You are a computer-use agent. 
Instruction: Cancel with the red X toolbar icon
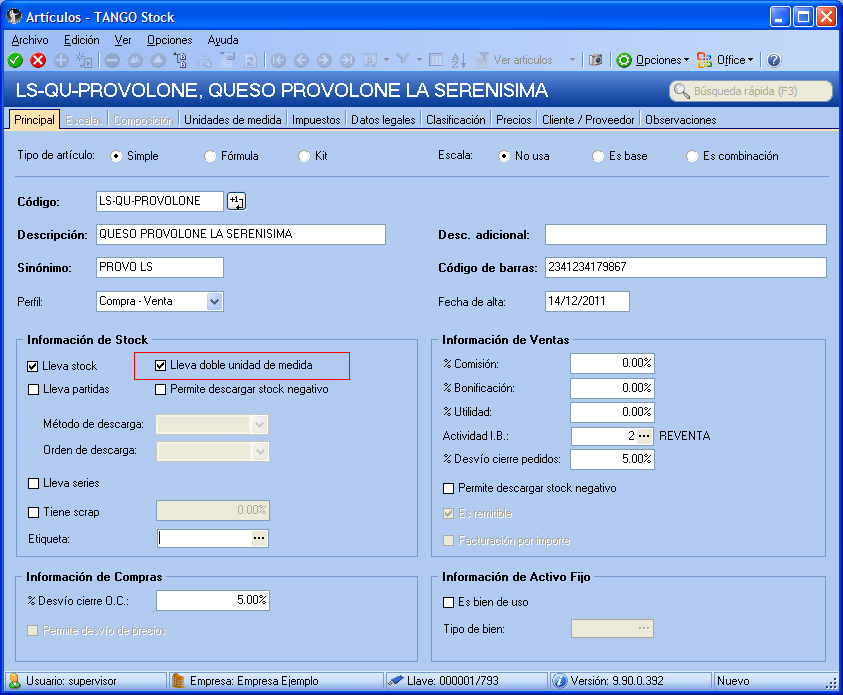[x=38, y=60]
